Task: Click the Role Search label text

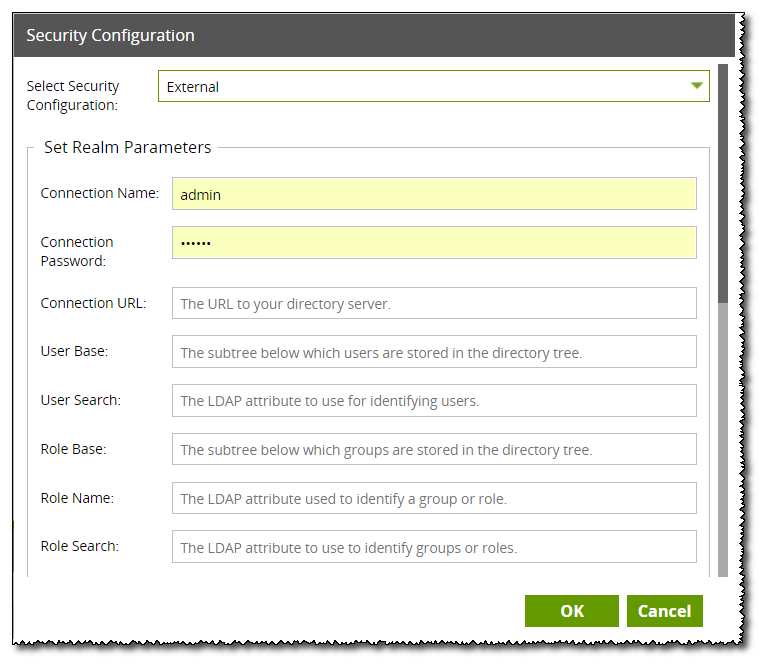Action: click(x=80, y=546)
